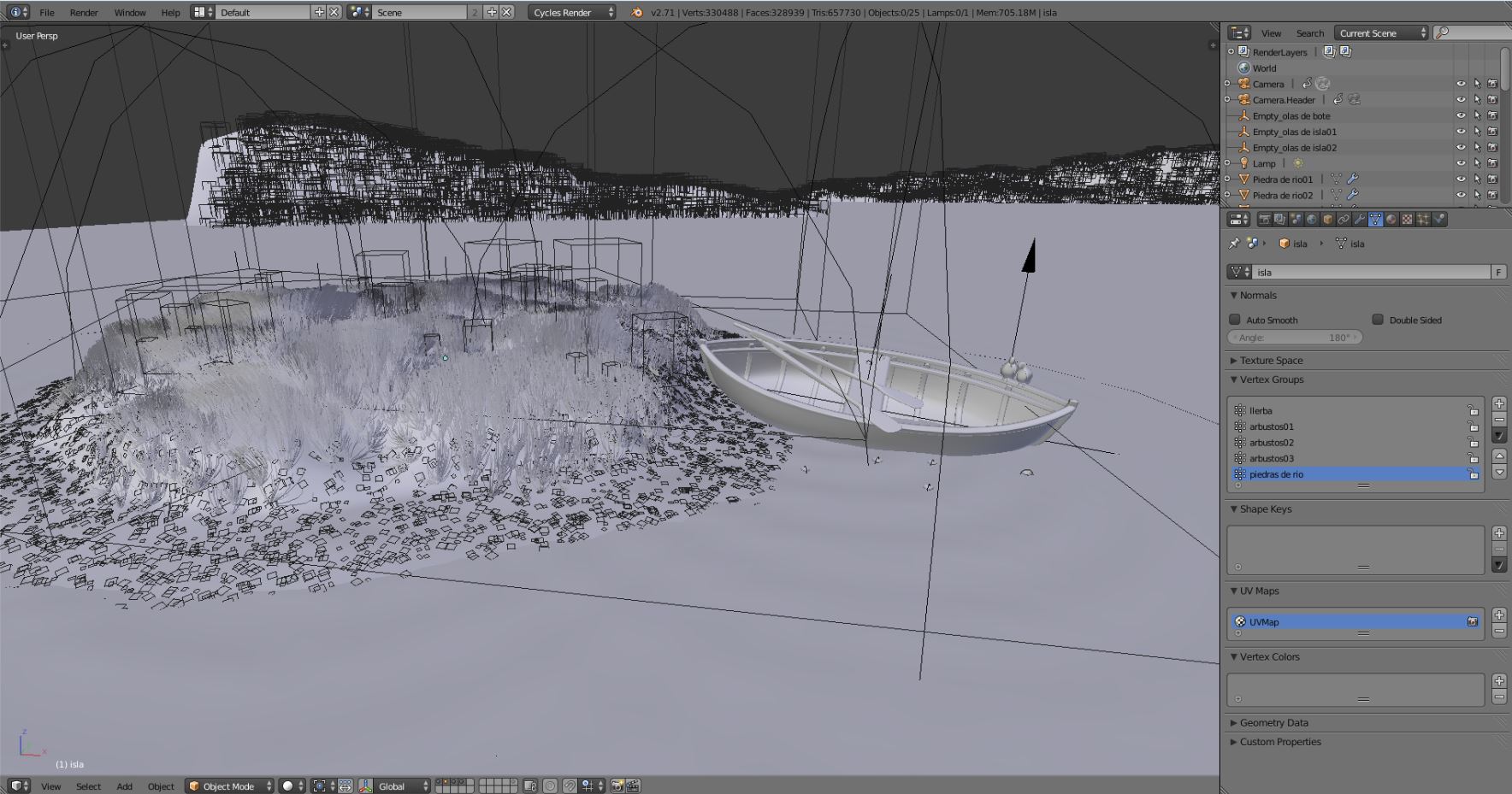Screen dimensions: 1512x794
Task: Open the Material properties tab
Action: point(1391,220)
